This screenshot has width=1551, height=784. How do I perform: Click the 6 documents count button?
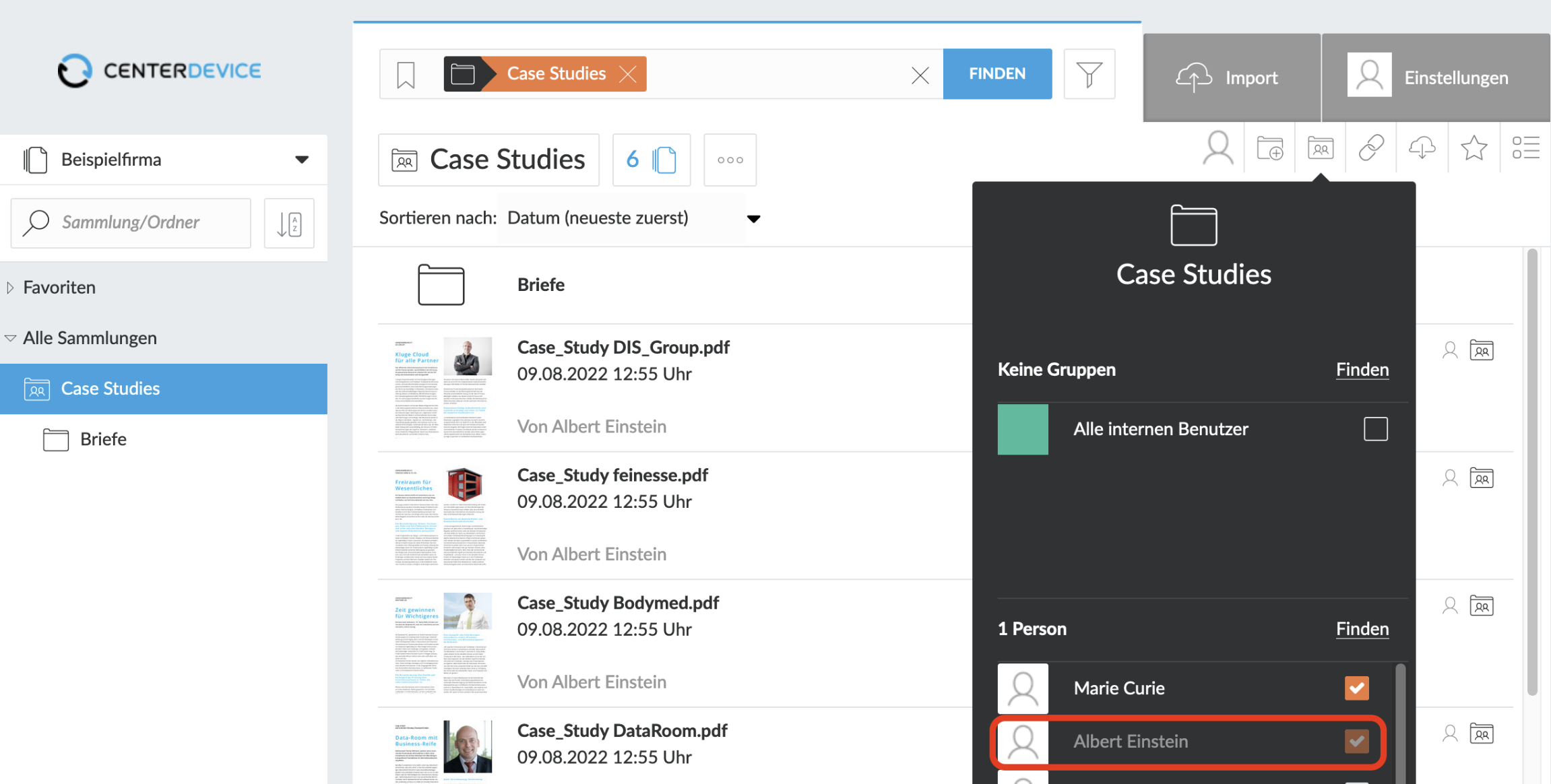coord(651,160)
